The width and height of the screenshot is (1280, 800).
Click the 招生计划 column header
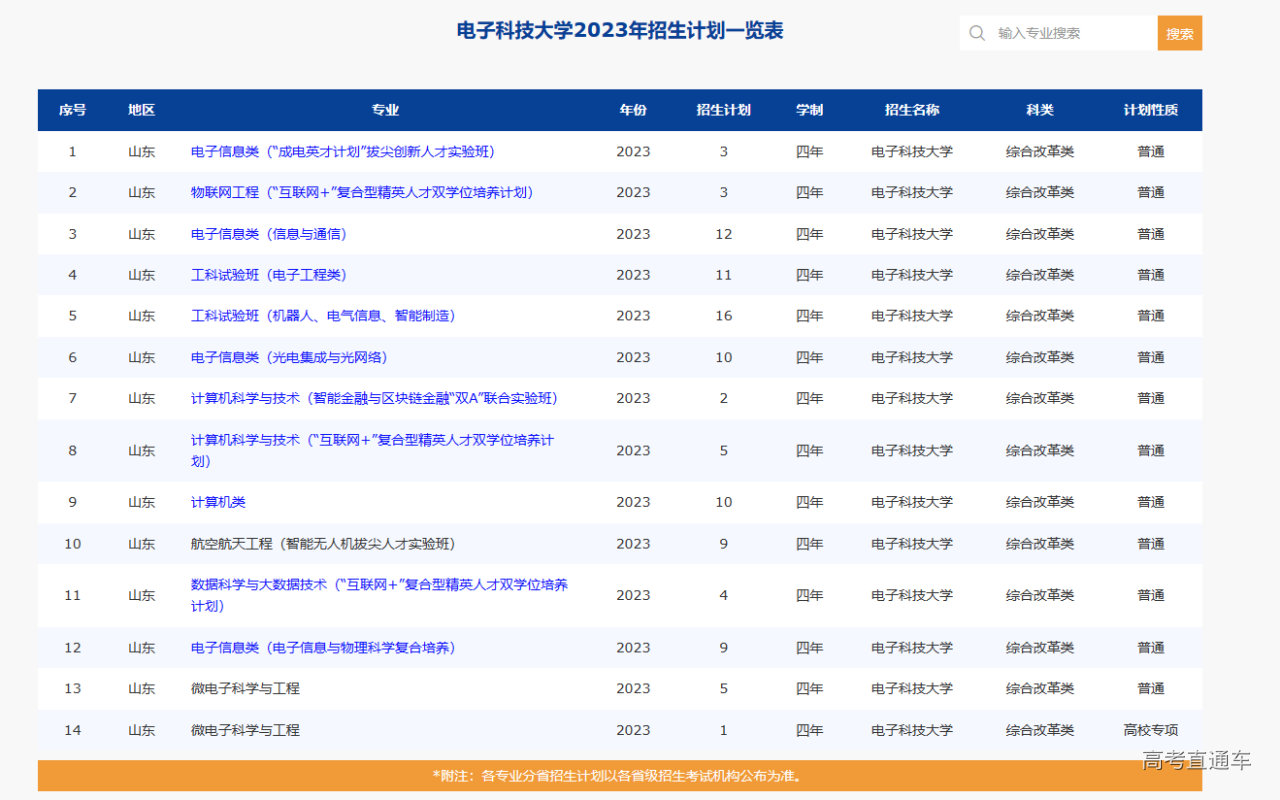point(723,110)
